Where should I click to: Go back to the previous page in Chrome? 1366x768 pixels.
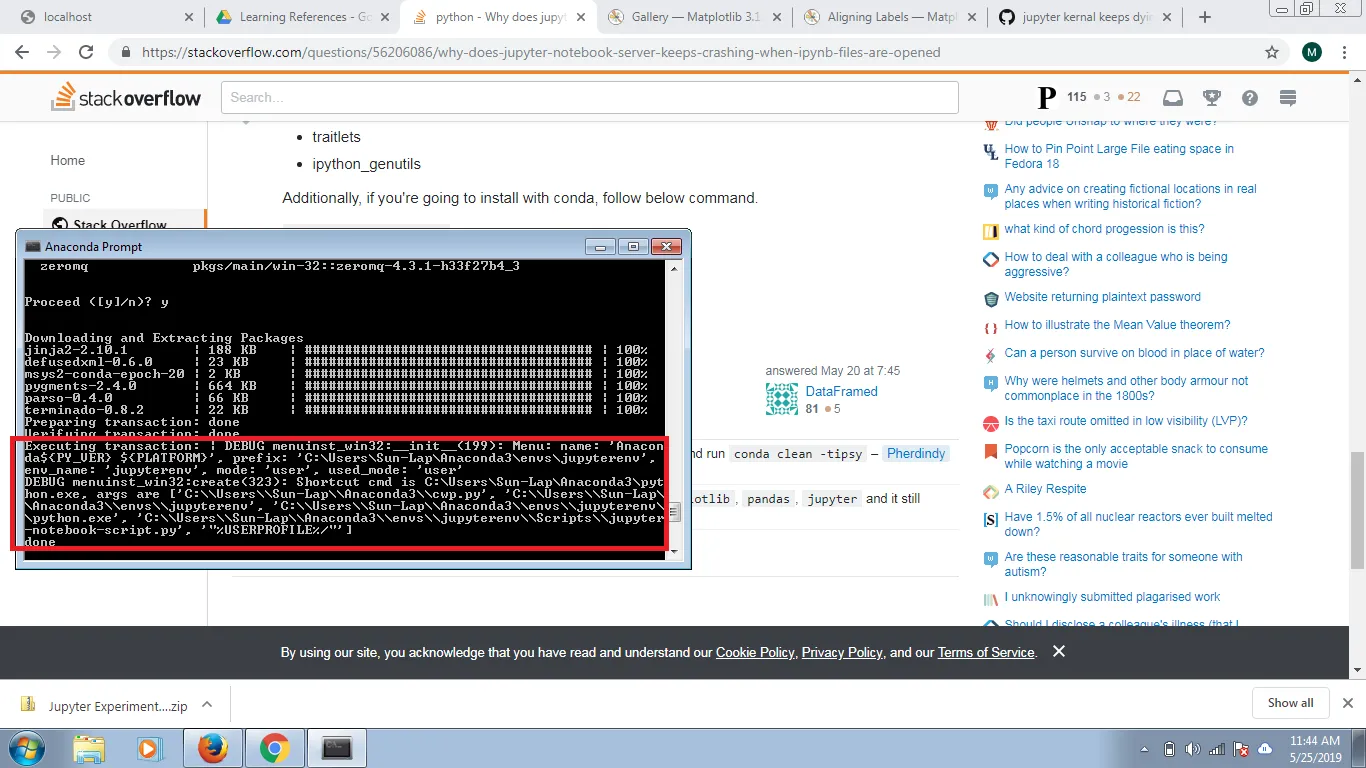click(22, 52)
